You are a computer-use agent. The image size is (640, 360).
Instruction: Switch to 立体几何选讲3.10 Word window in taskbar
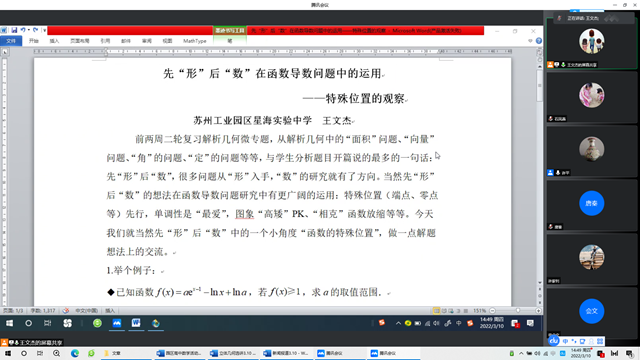[x=233, y=353]
